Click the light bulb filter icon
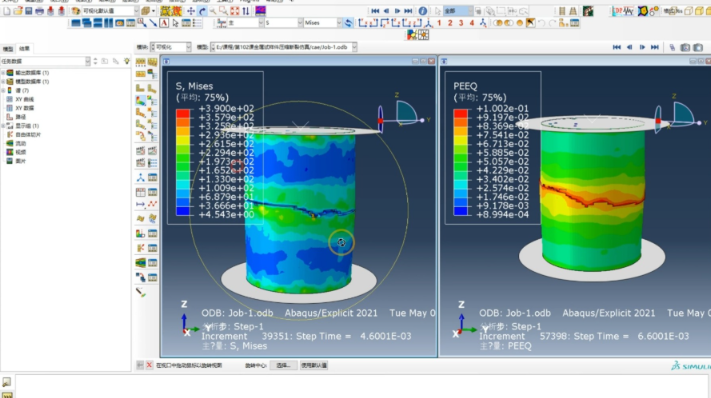Screen dimensions: 711x398 click(127, 61)
